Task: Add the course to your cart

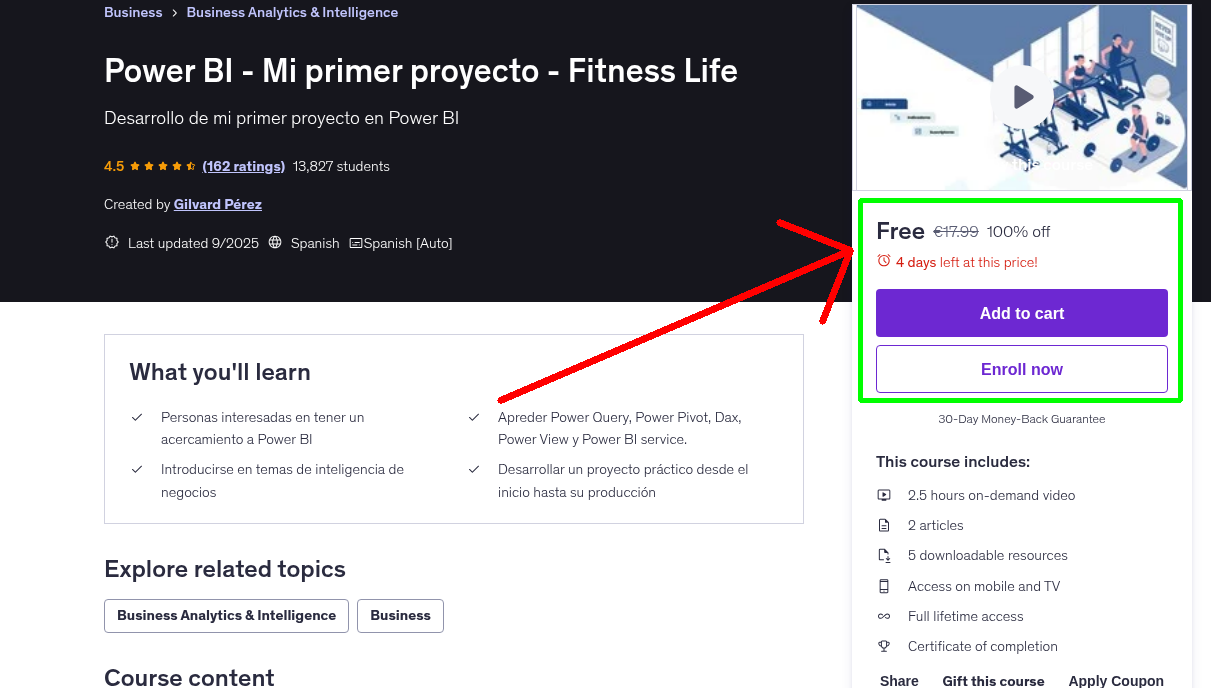Action: coord(1021,313)
